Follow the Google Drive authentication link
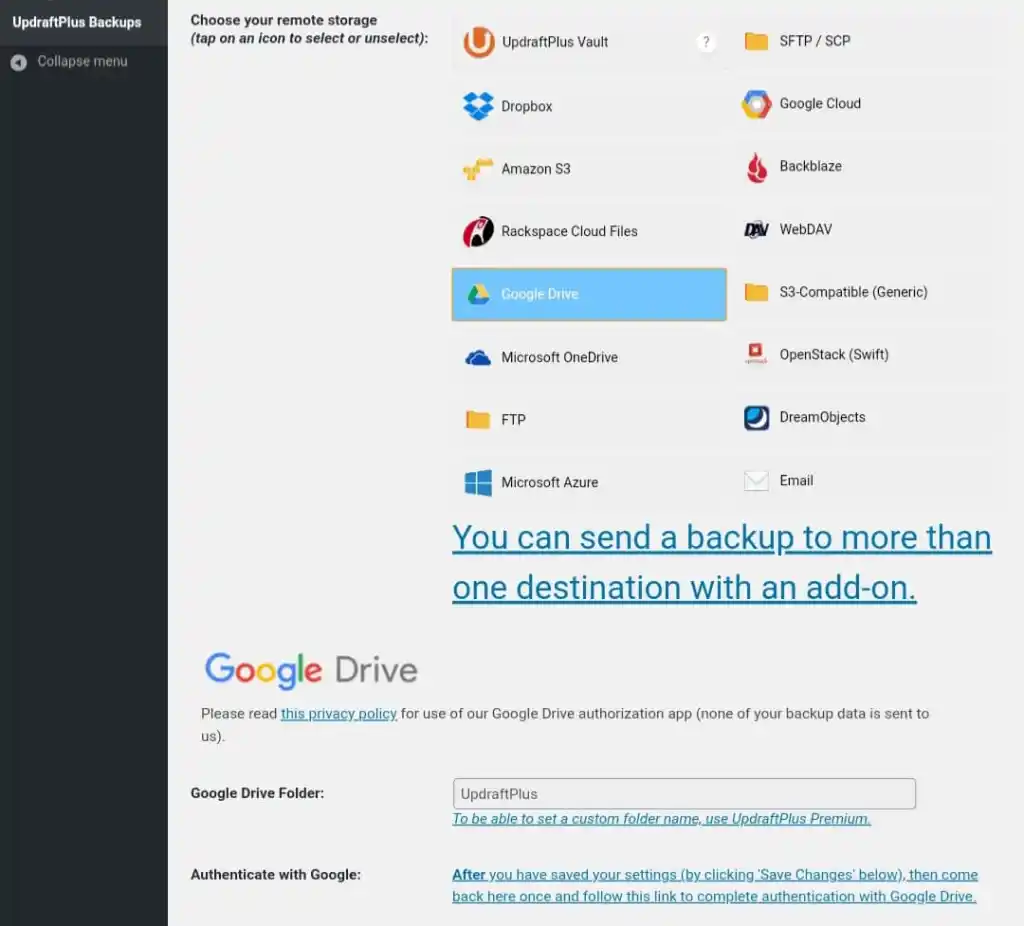 pyautogui.click(x=715, y=886)
